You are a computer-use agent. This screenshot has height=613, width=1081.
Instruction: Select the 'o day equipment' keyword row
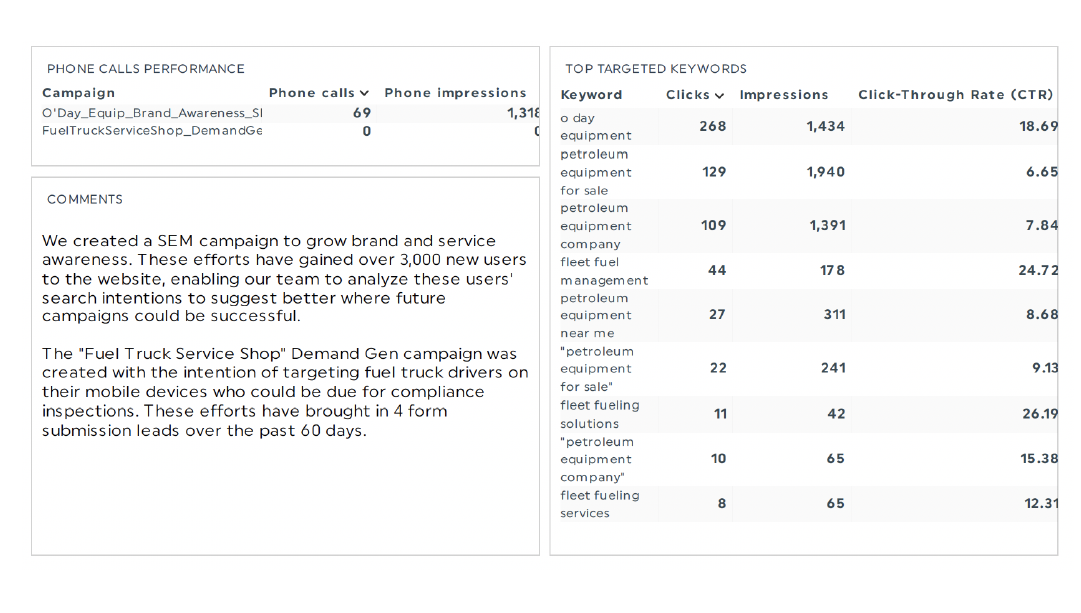click(596, 127)
